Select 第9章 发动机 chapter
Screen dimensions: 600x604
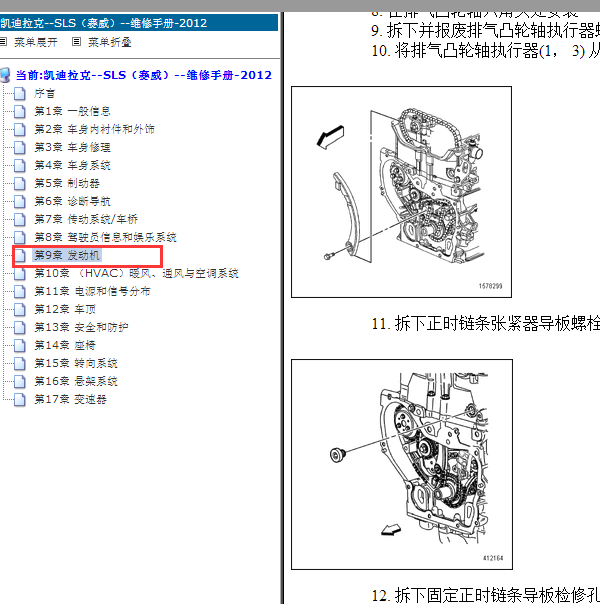coord(67,255)
